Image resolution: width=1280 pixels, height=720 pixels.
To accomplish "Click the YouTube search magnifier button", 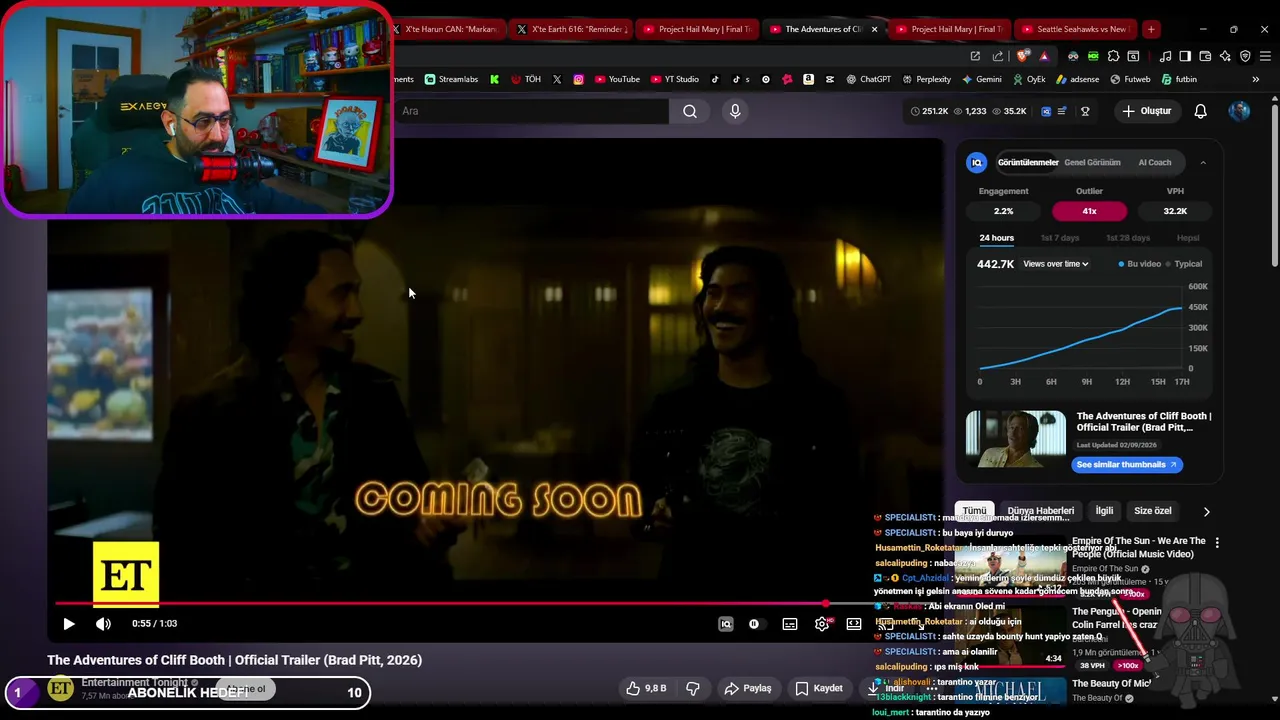I will (690, 111).
